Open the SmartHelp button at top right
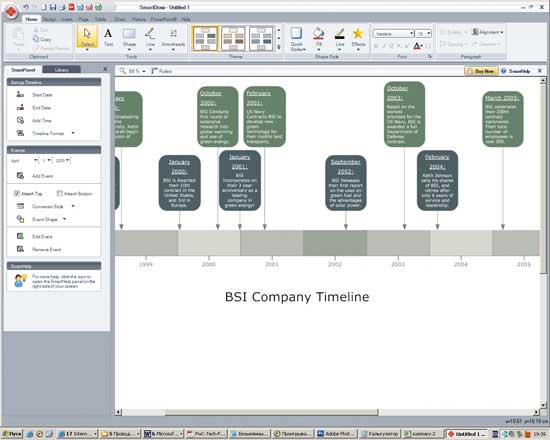Image resolution: width=550 pixels, height=440 pixels. (516, 71)
